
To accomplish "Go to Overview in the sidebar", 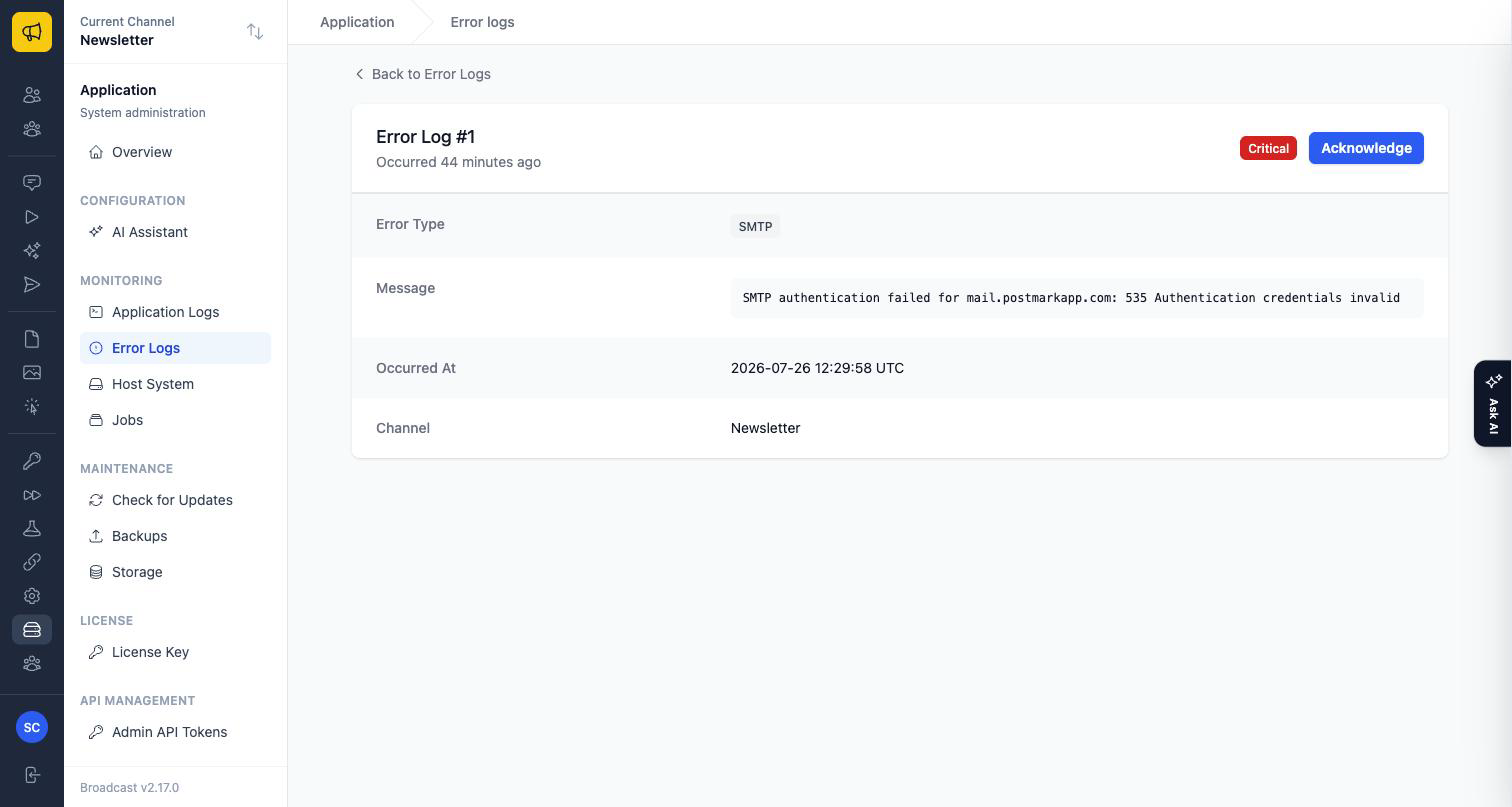I will [x=175, y=152].
